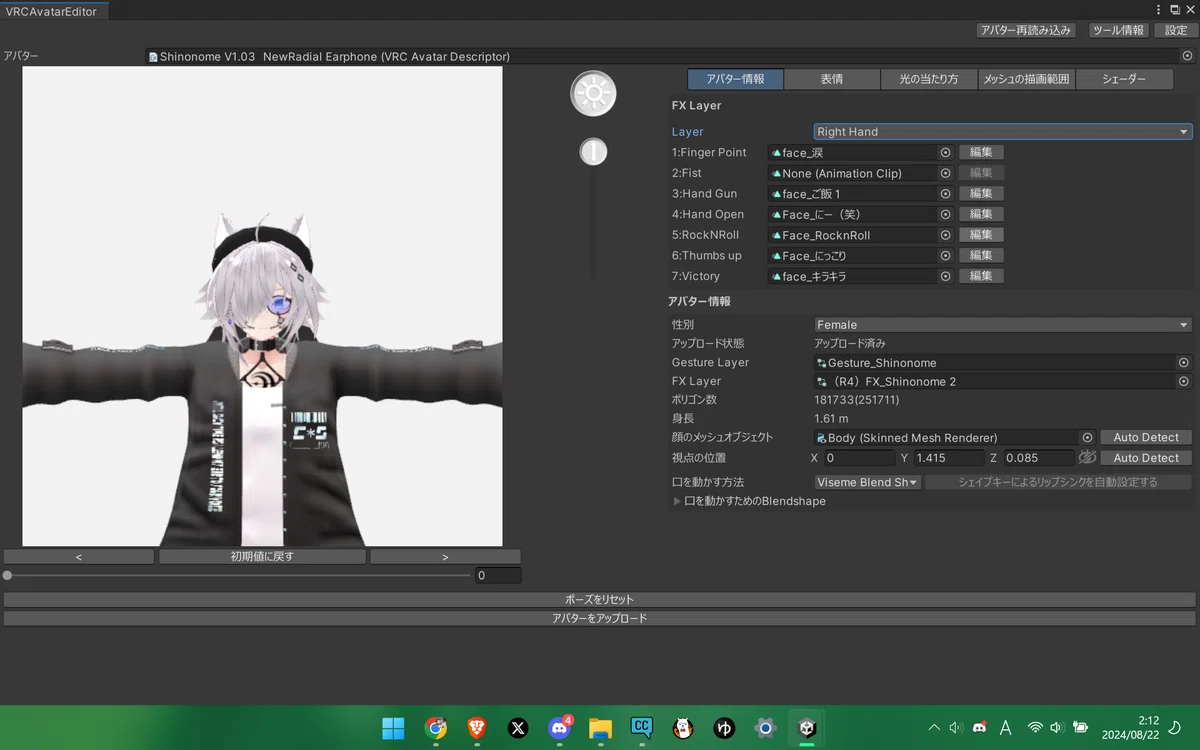
Task: Switch to the アバター情報 tab
Action: click(x=735, y=79)
